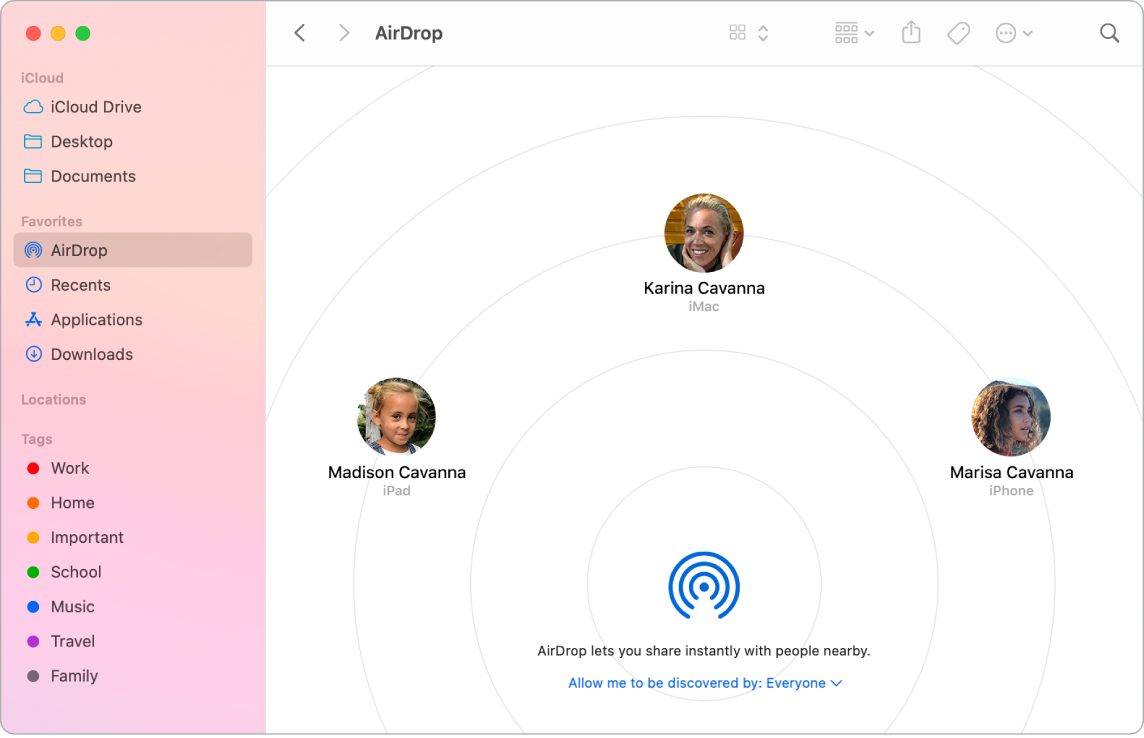
Task: Open the Downloads folder
Action: pyautogui.click(x=92, y=354)
